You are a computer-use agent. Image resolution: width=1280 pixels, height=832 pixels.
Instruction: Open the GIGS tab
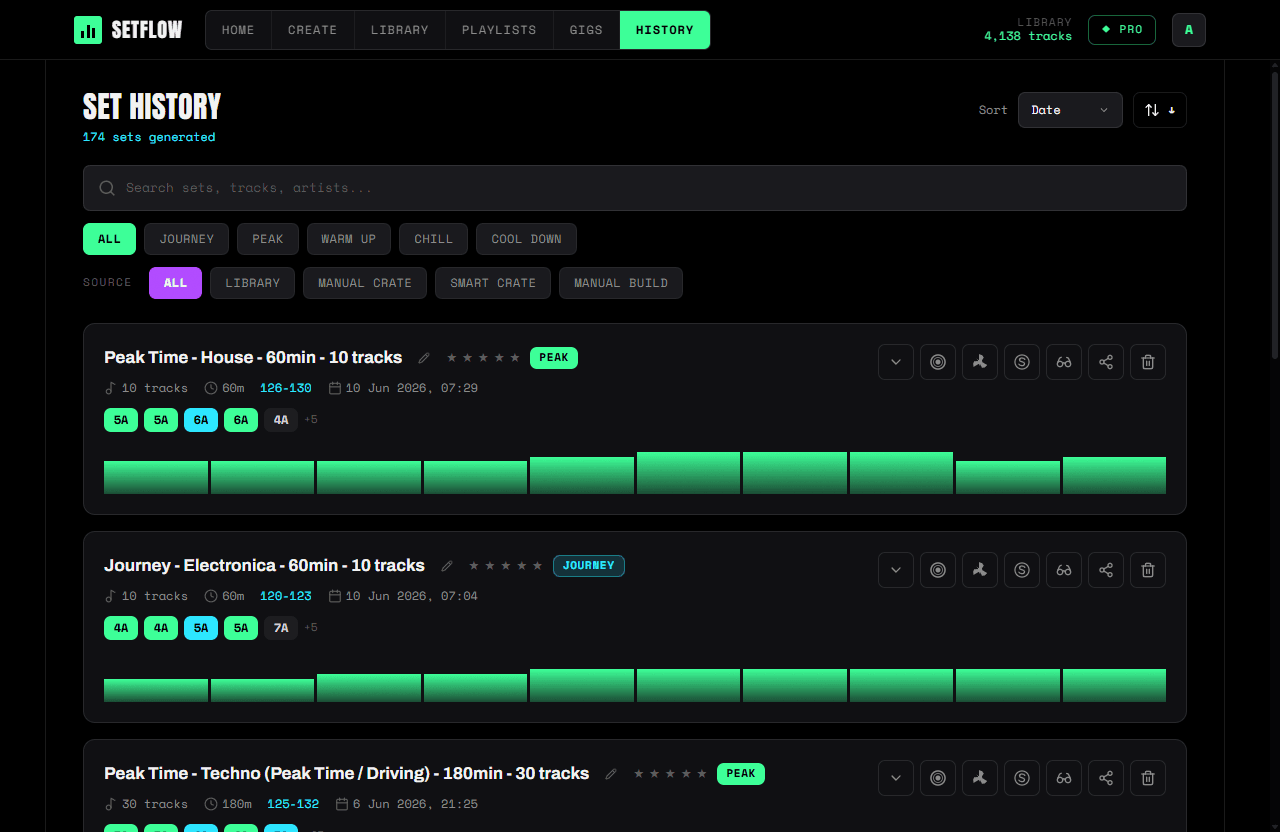pyautogui.click(x=586, y=30)
